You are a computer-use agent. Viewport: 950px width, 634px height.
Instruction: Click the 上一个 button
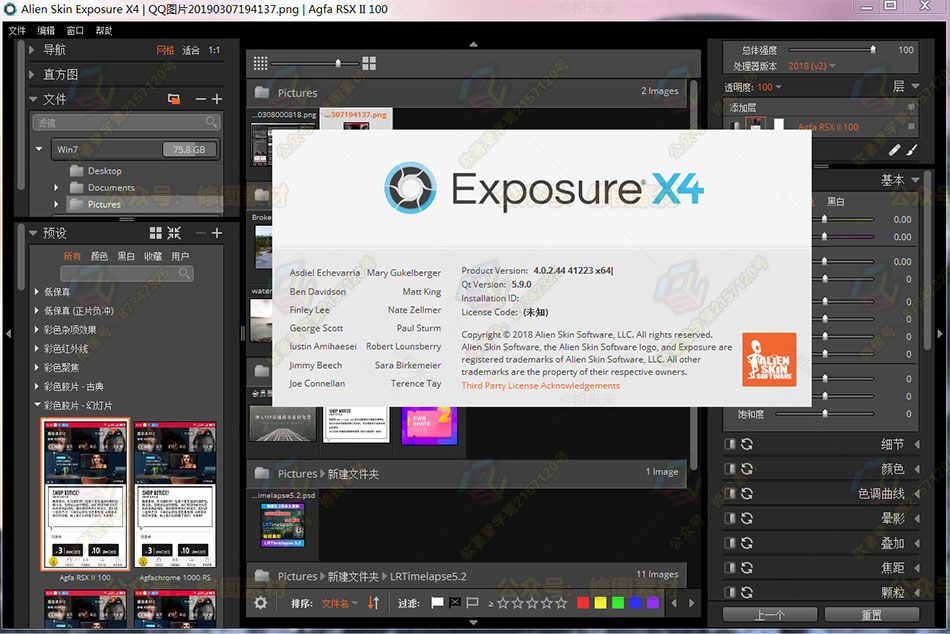pos(770,615)
